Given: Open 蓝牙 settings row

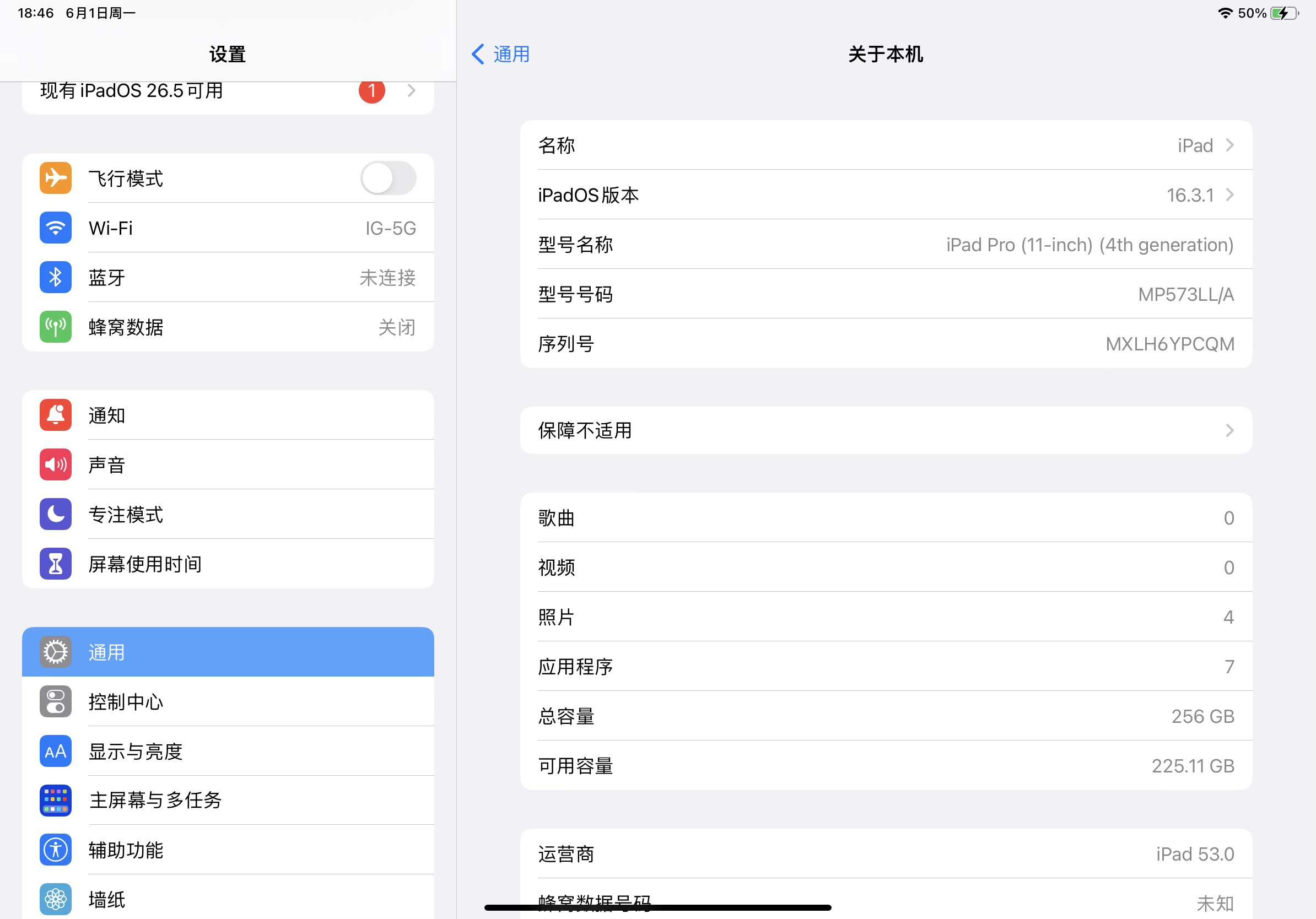Looking at the screenshot, I should [228, 277].
